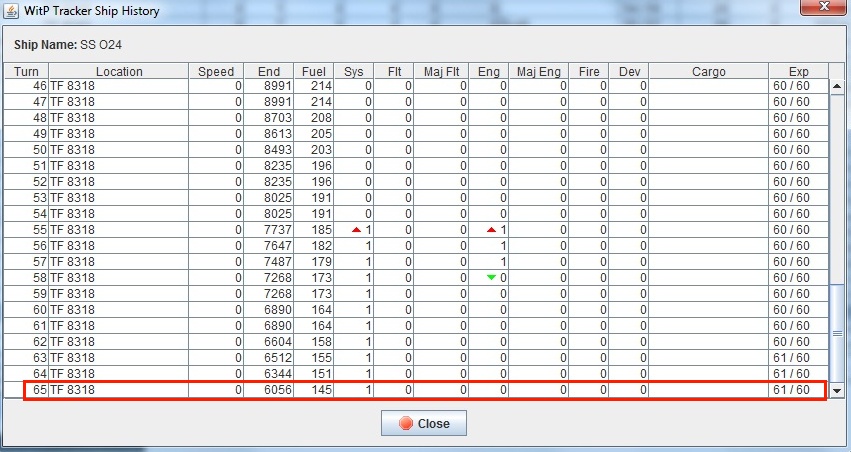Sort by the Sys column header
The height and width of the screenshot is (452, 851).
tap(353, 72)
